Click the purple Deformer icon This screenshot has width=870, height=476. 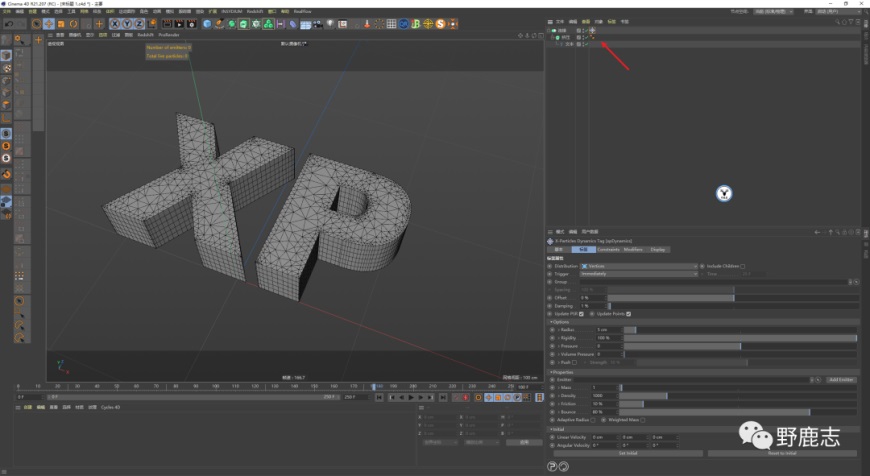coord(293,24)
